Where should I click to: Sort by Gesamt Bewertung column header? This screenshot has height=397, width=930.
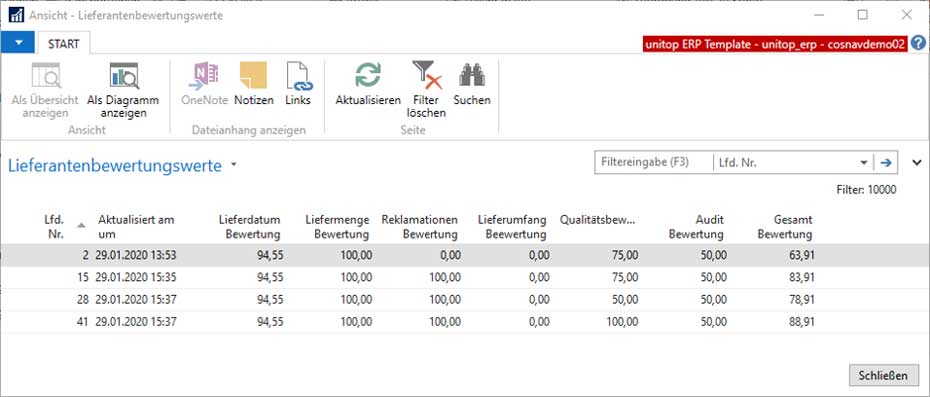pyautogui.click(x=785, y=227)
